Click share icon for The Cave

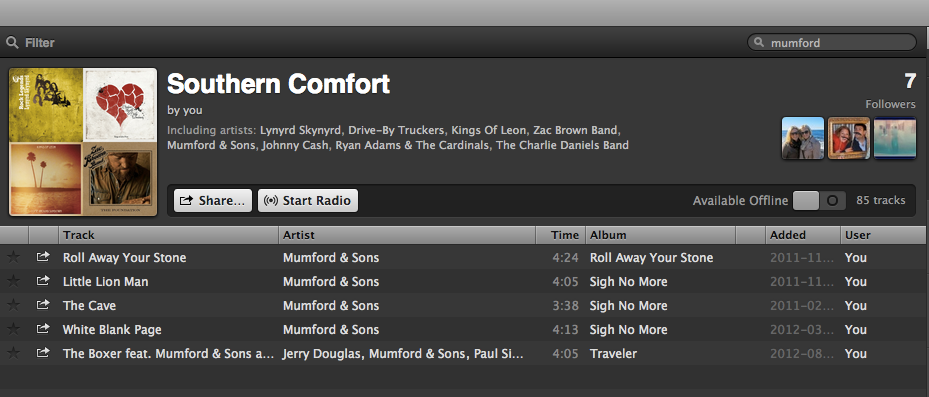click(43, 305)
